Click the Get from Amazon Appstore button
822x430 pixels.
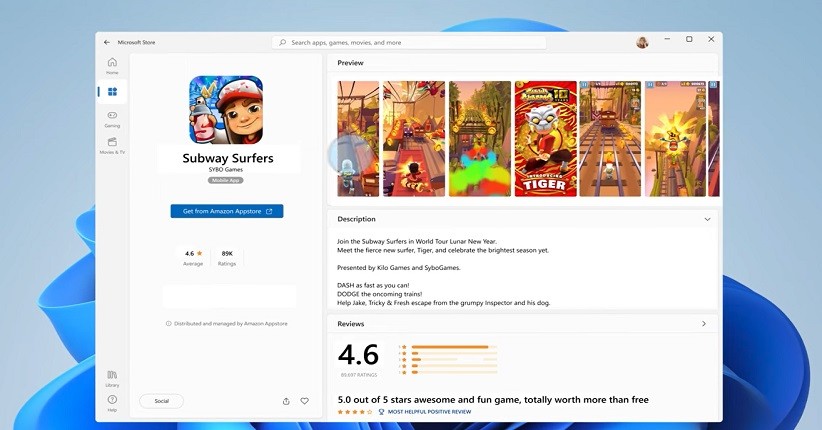[x=227, y=211]
